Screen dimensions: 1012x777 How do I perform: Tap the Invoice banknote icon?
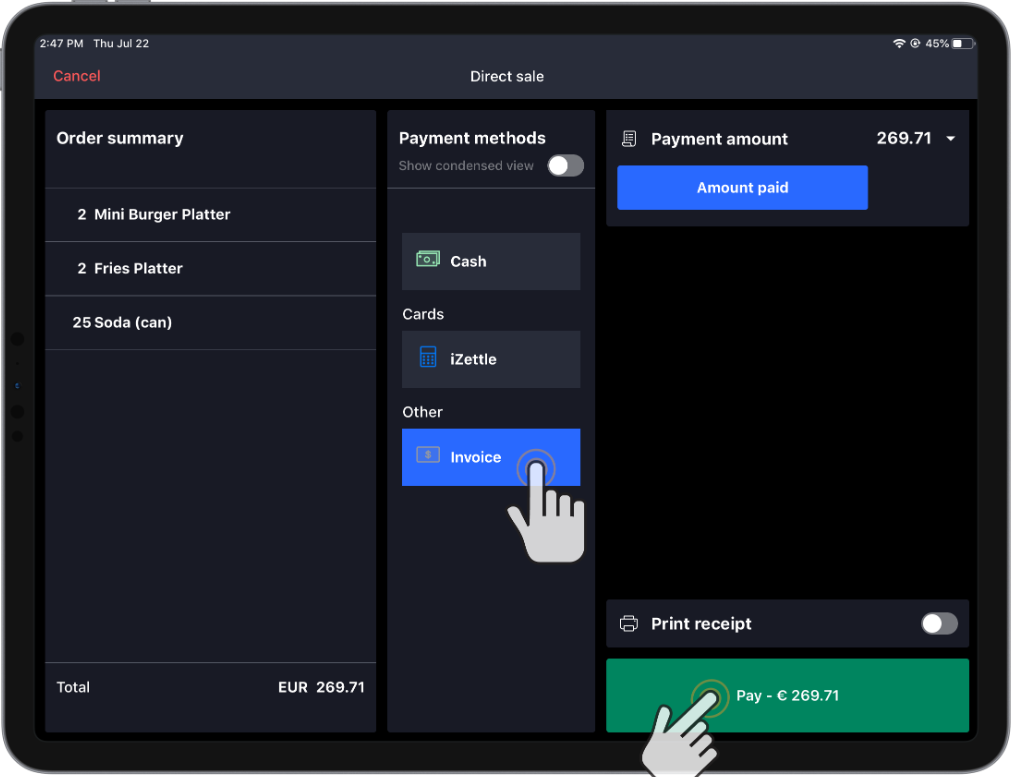[x=428, y=455]
